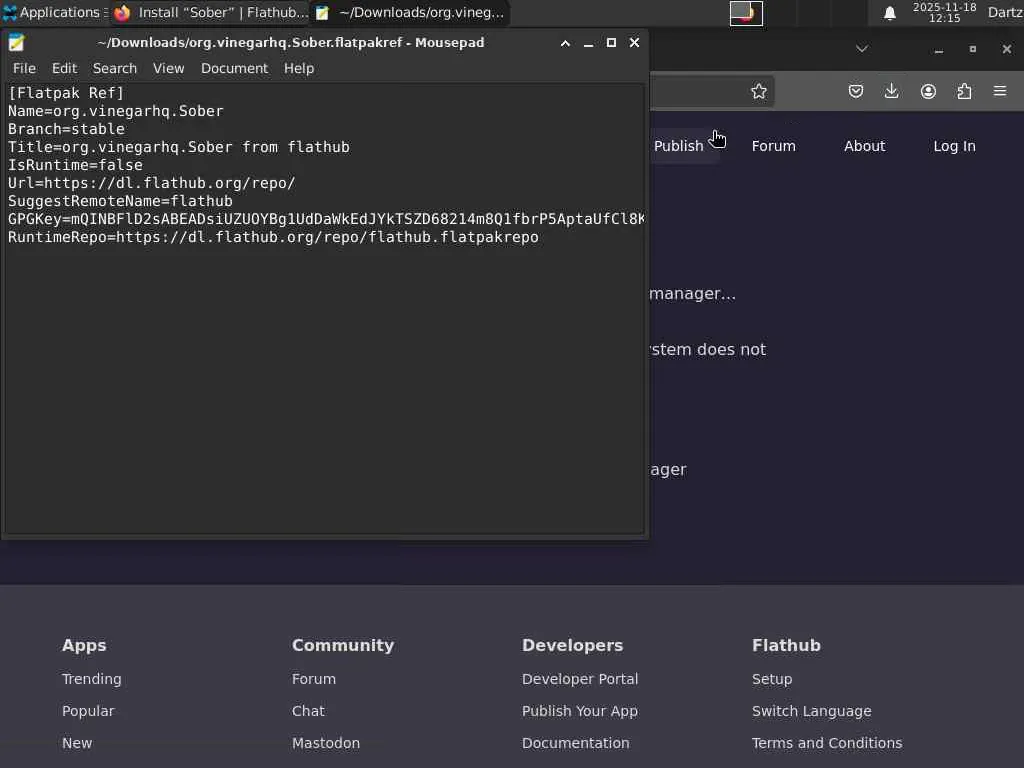Click the Publish navigation button
This screenshot has width=1024, height=768.
coord(678,146)
